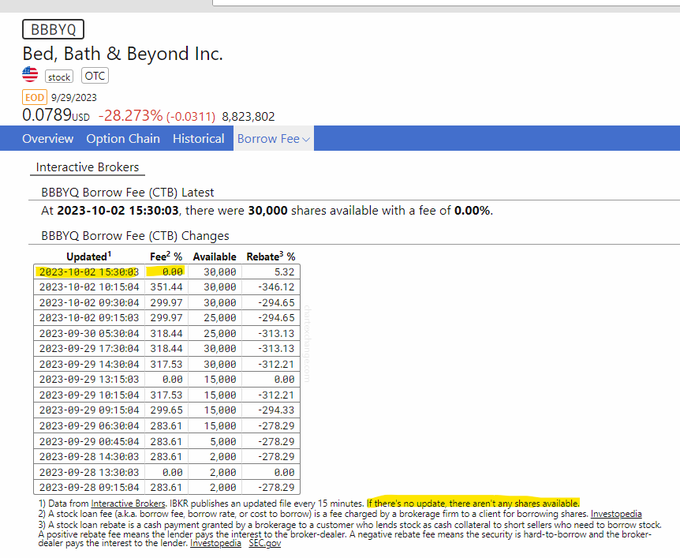This screenshot has width=680, height=558.
Task: Click the 299.65 fee cell
Action: pyautogui.click(x=166, y=410)
